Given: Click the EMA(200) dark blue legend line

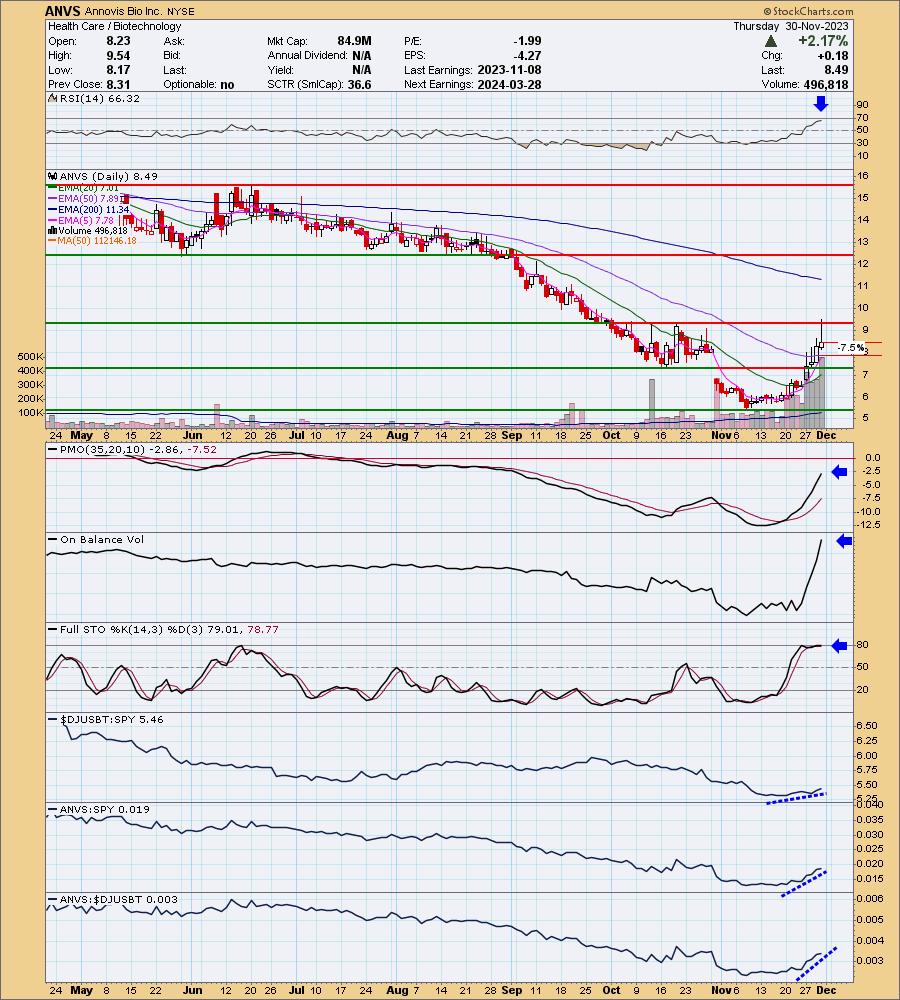Looking at the screenshot, I should coord(52,210).
